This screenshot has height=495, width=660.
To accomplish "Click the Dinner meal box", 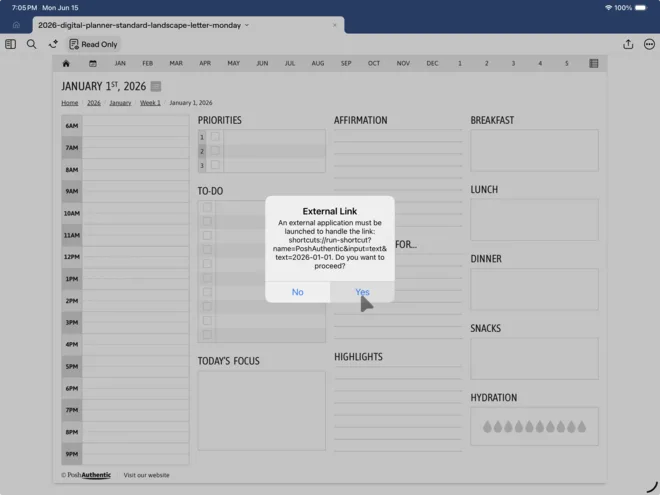I will [534, 289].
